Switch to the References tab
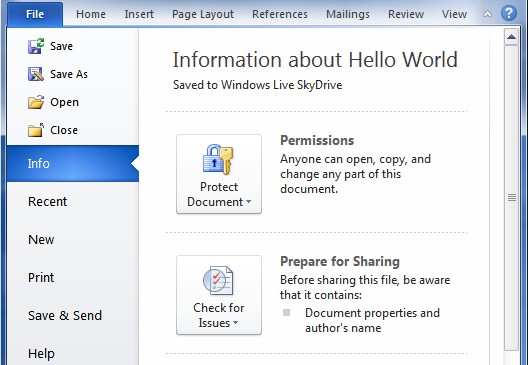This screenshot has width=528, height=365. 280,14
